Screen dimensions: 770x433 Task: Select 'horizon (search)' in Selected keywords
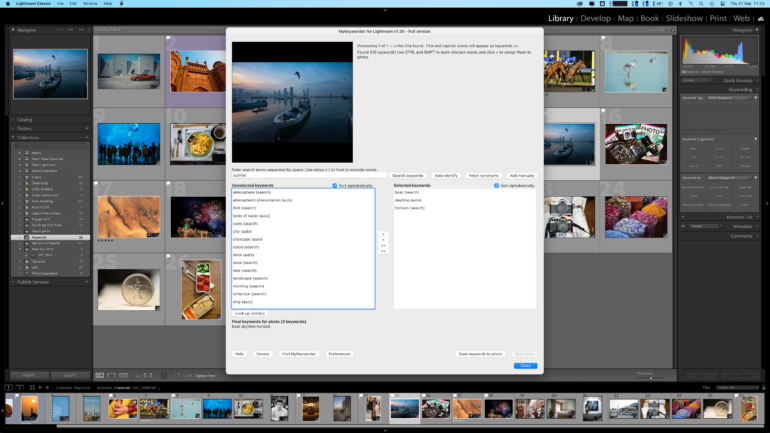click(x=410, y=208)
